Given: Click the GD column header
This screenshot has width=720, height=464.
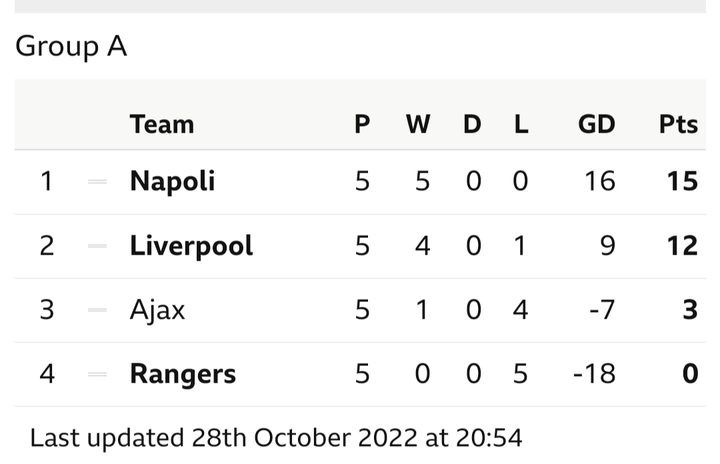Looking at the screenshot, I should (x=596, y=124).
